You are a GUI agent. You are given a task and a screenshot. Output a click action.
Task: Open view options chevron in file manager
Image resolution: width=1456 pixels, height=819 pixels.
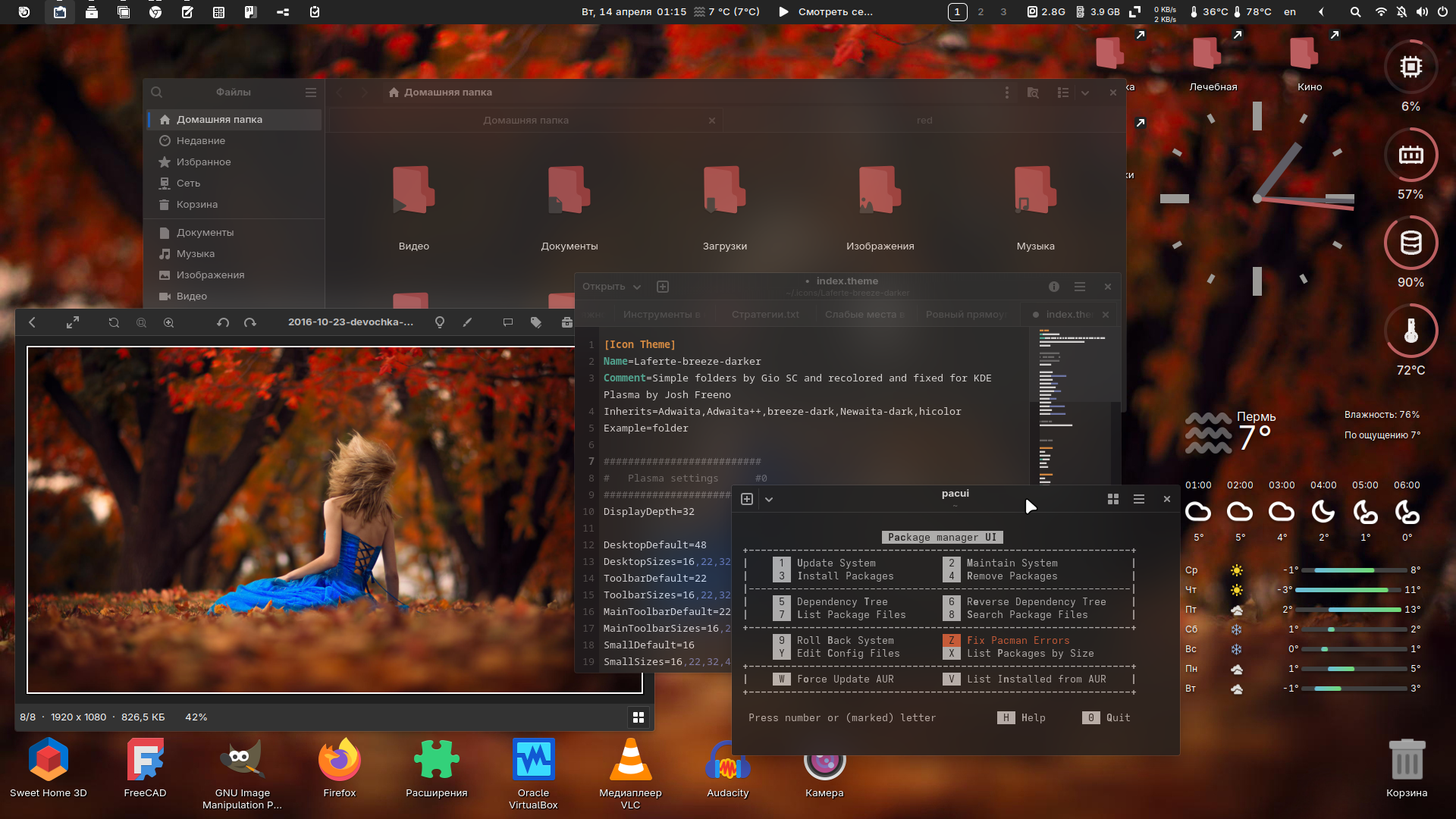click(x=1085, y=92)
